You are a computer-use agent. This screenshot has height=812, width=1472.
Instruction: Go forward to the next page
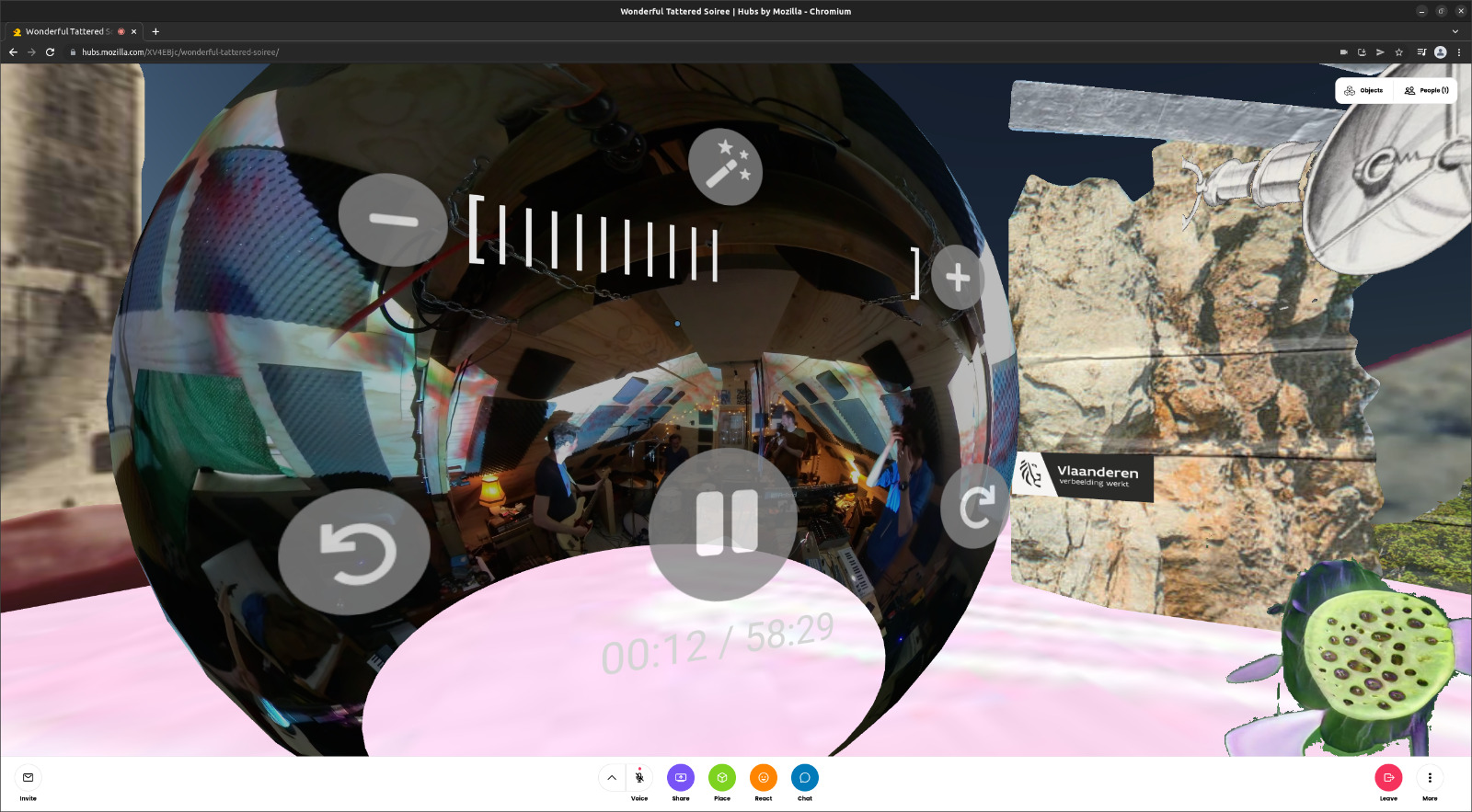click(31, 52)
